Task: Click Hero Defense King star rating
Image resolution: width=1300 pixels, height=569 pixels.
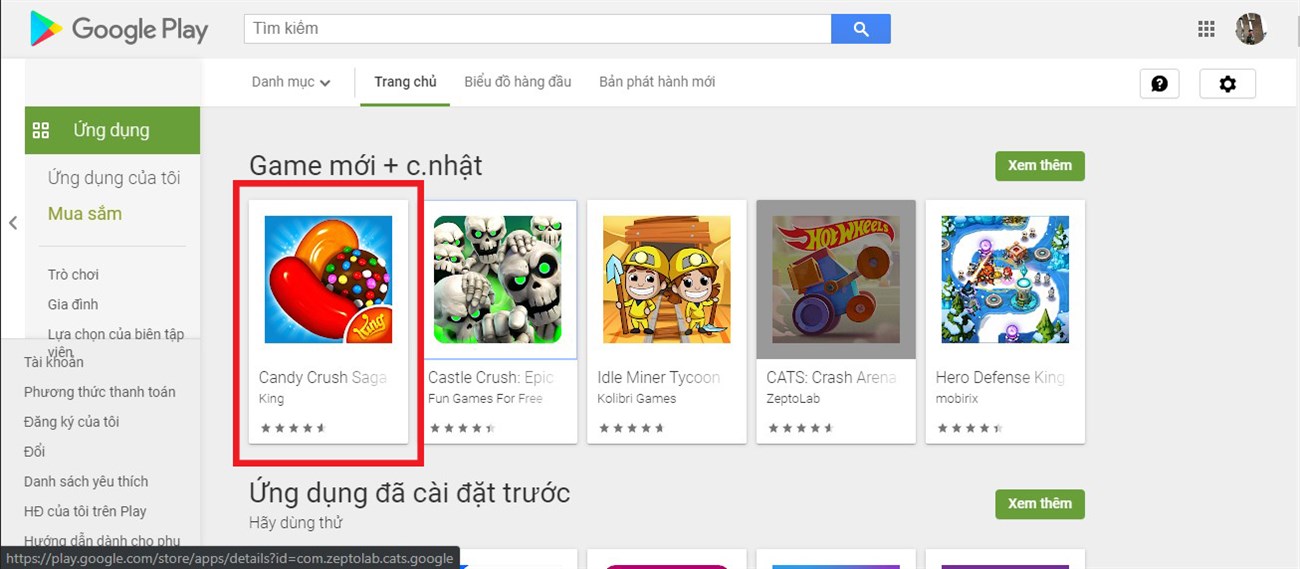Action: [x=970, y=428]
